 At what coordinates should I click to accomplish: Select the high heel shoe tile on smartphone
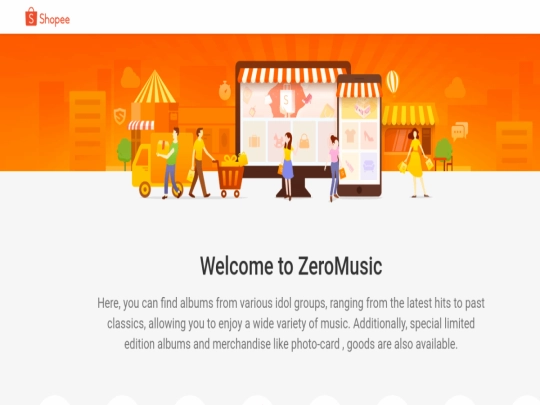point(369,136)
